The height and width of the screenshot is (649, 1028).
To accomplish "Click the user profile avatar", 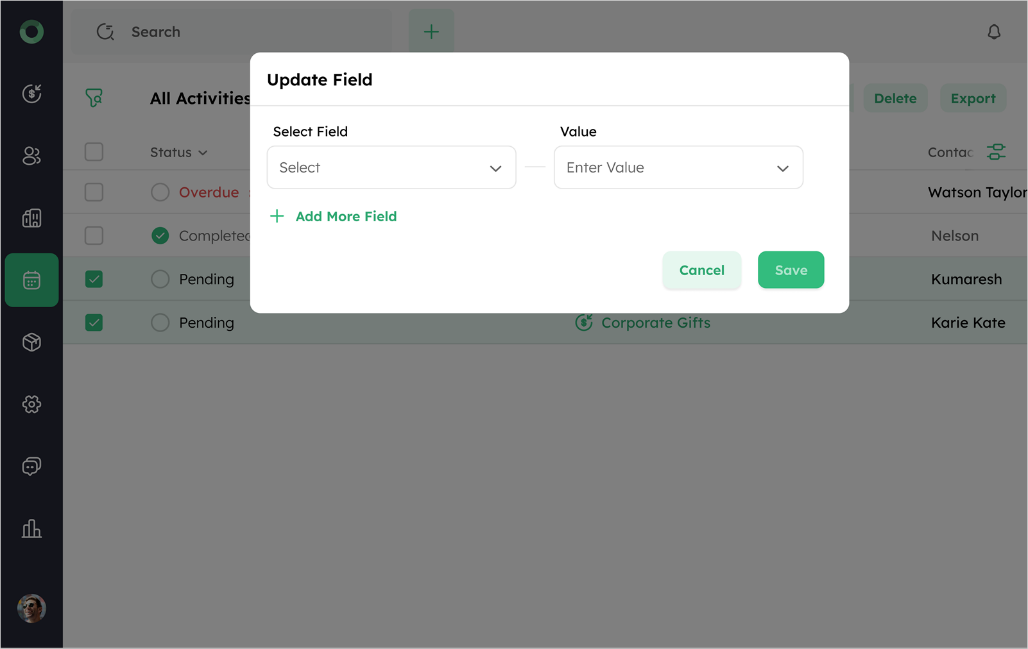I will 31,608.
